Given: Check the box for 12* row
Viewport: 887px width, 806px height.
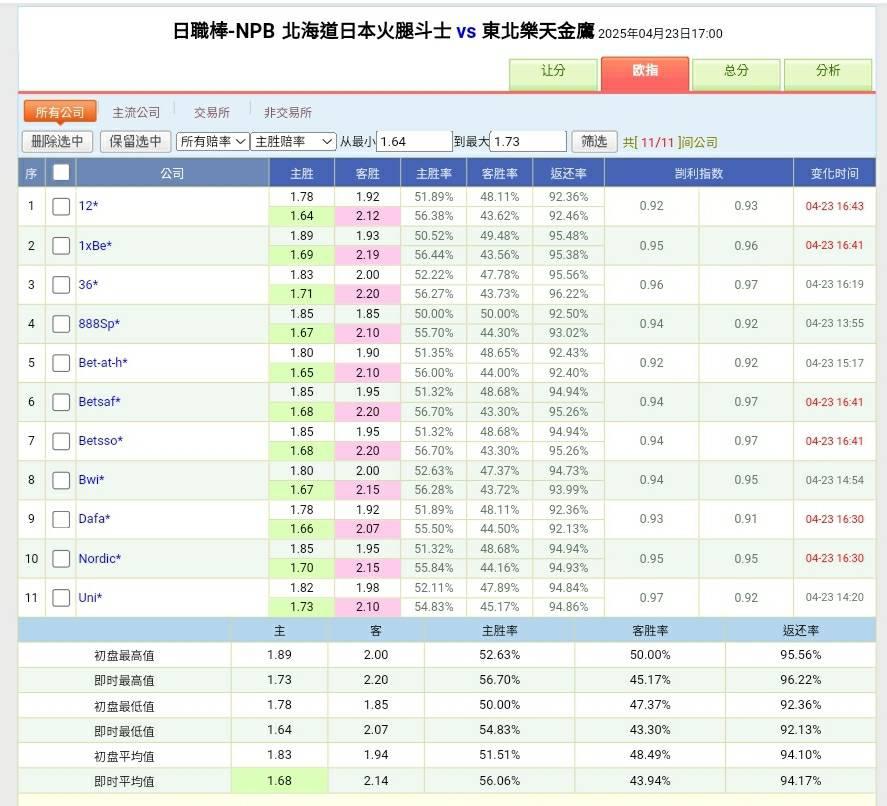Looking at the screenshot, I should 61,206.
